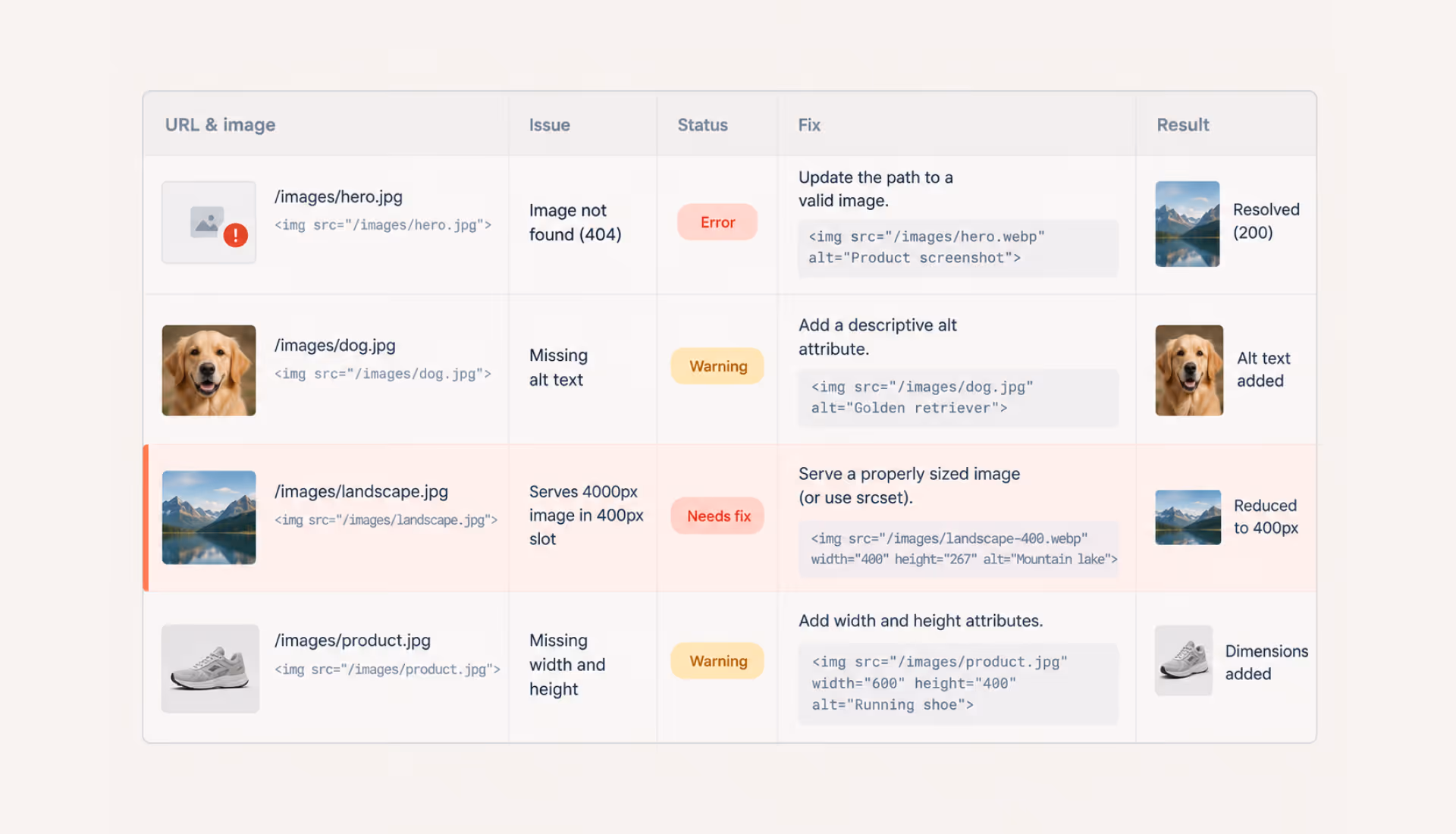
Task: Click the landscape.jpg img src code under its path
Action: pyautogui.click(x=386, y=520)
